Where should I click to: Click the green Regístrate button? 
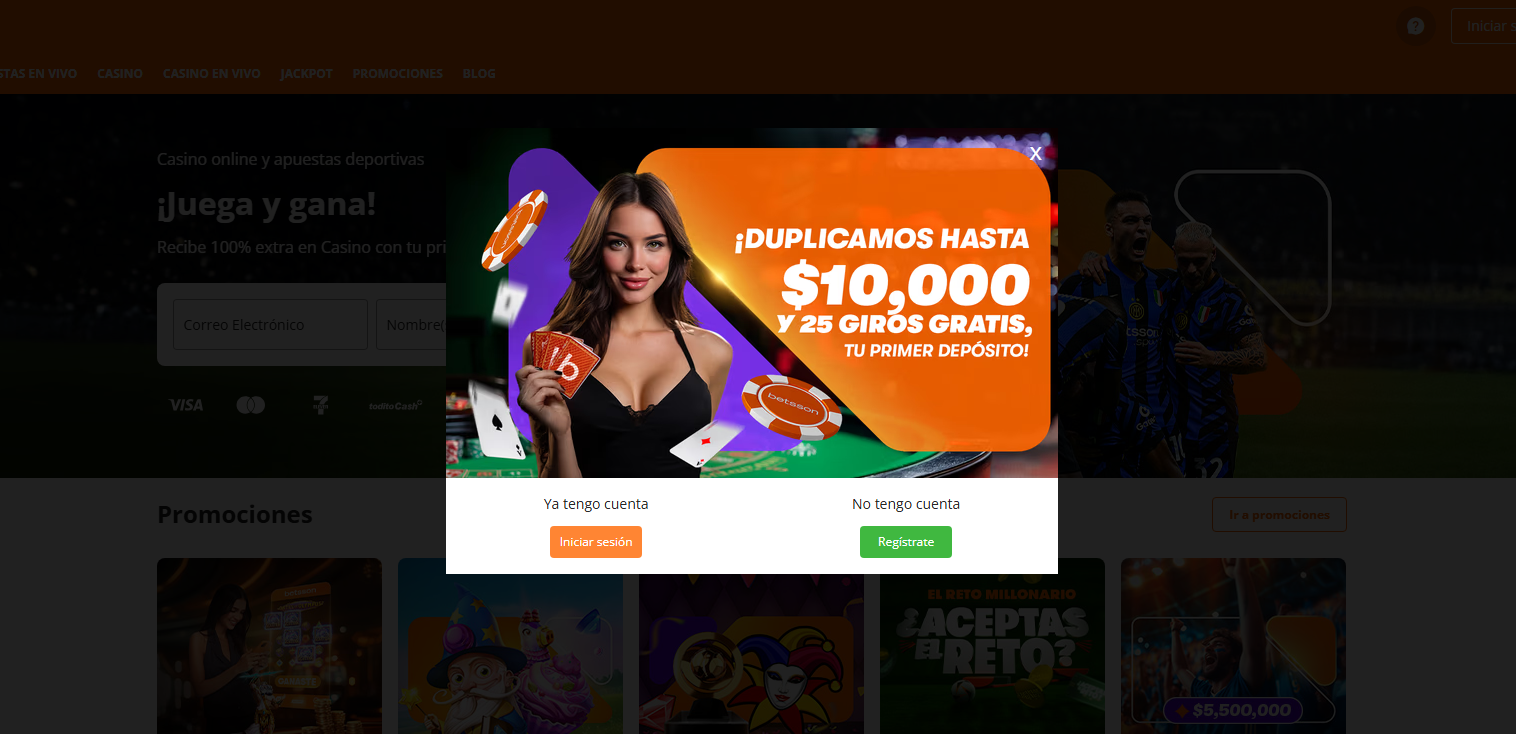pyautogui.click(x=906, y=542)
